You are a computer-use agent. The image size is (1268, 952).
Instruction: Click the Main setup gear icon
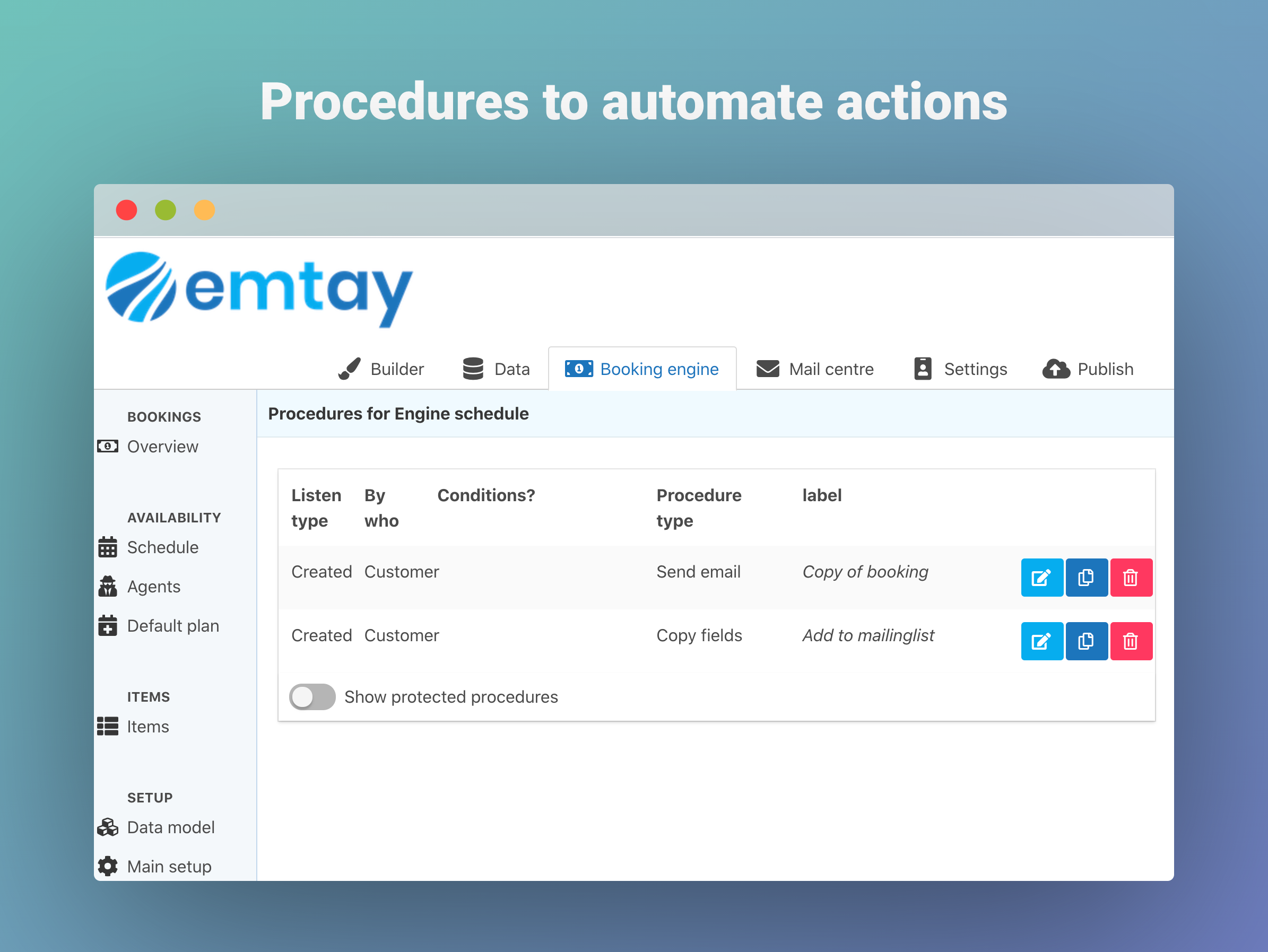point(108,866)
